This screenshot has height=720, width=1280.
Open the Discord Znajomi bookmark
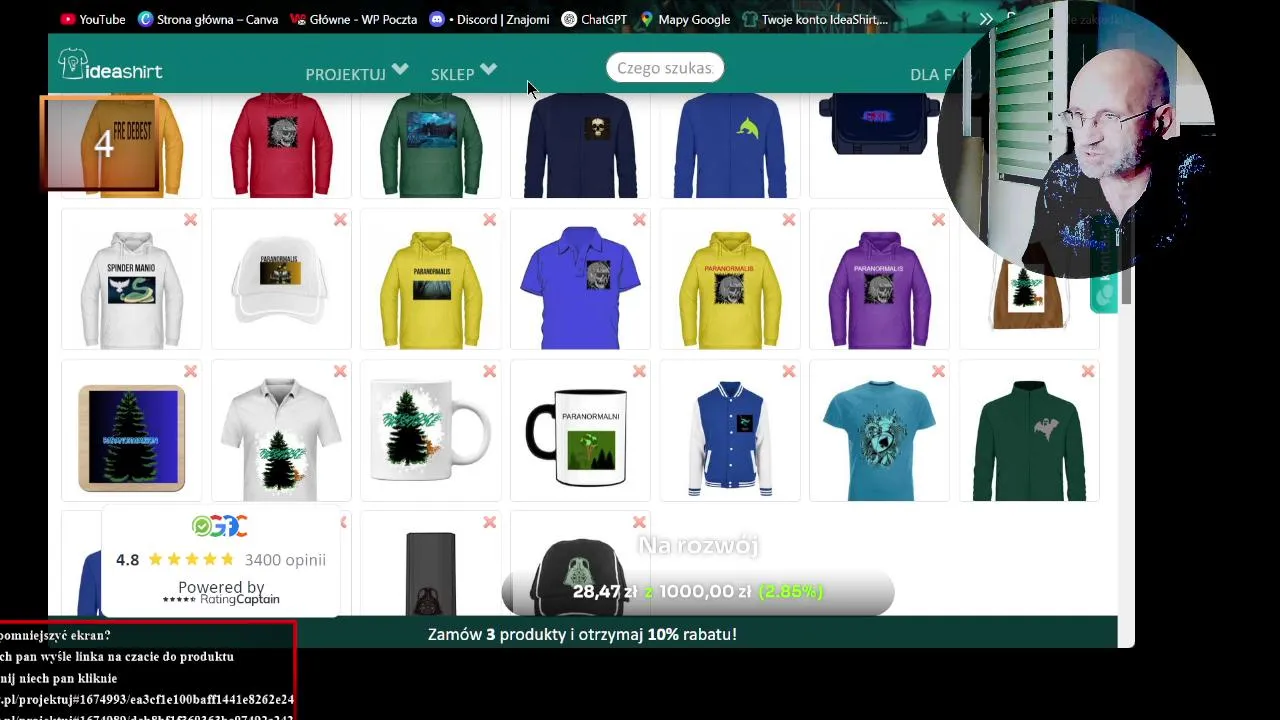pos(488,19)
